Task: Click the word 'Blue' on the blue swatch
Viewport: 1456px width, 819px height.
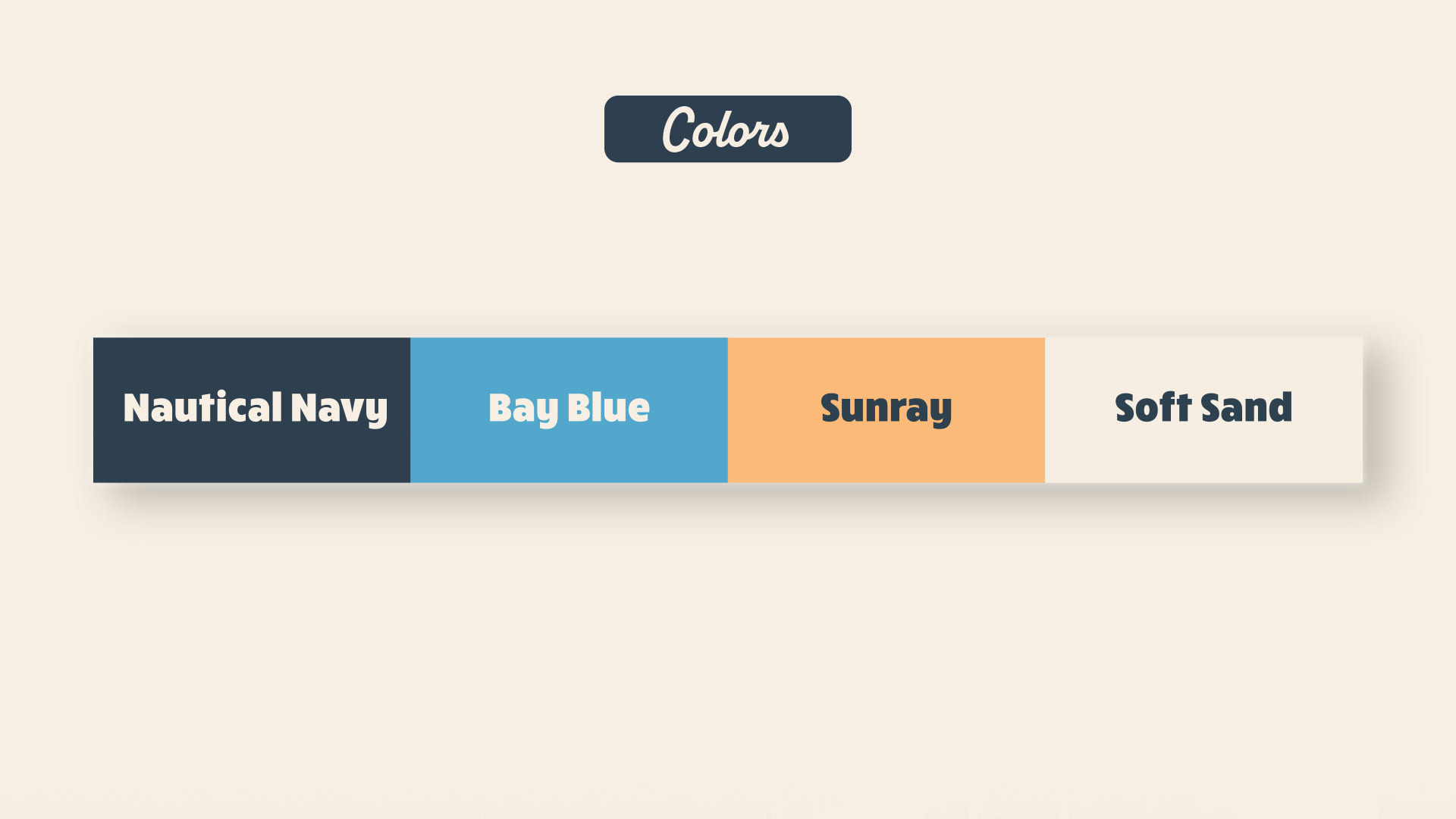Action: (609, 407)
